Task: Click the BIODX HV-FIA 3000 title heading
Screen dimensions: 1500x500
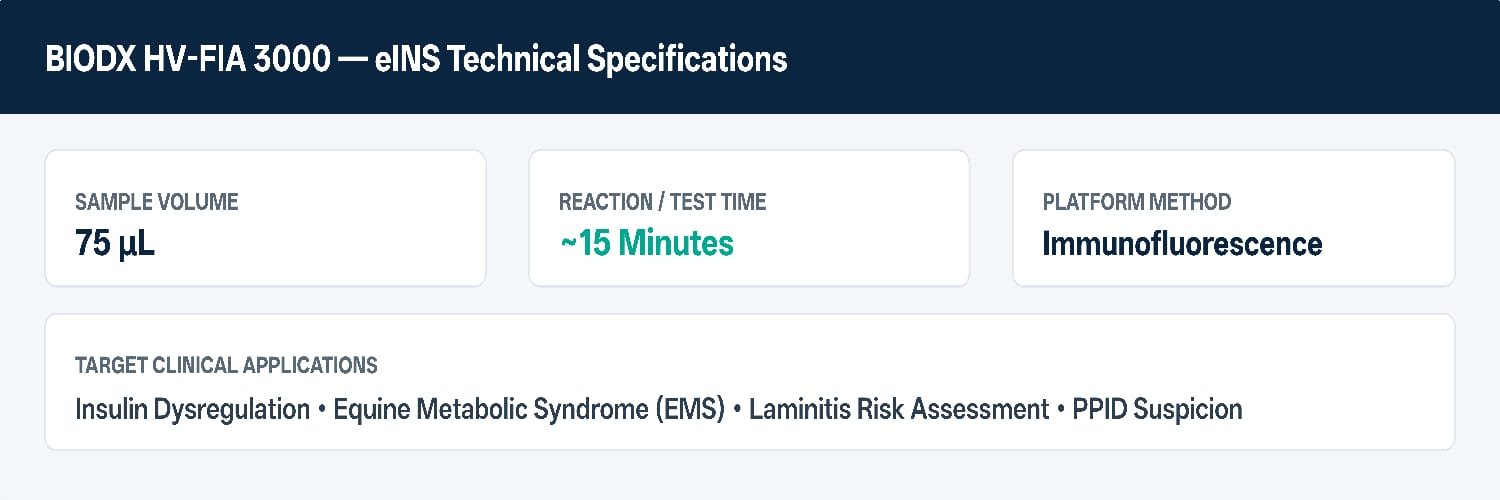Action: [416, 59]
